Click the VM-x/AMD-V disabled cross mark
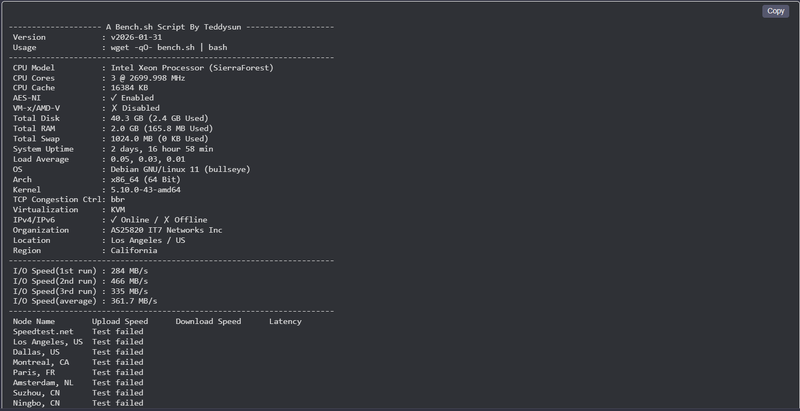Image resolution: width=800 pixels, height=411 pixels. [113, 108]
